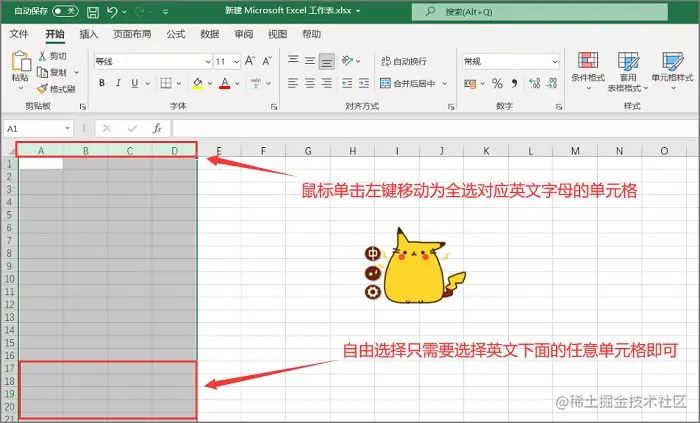The width and height of the screenshot is (700, 423).
Task: Switch to the 页面布局 (Page Layout) tab
Action: pos(132,34)
